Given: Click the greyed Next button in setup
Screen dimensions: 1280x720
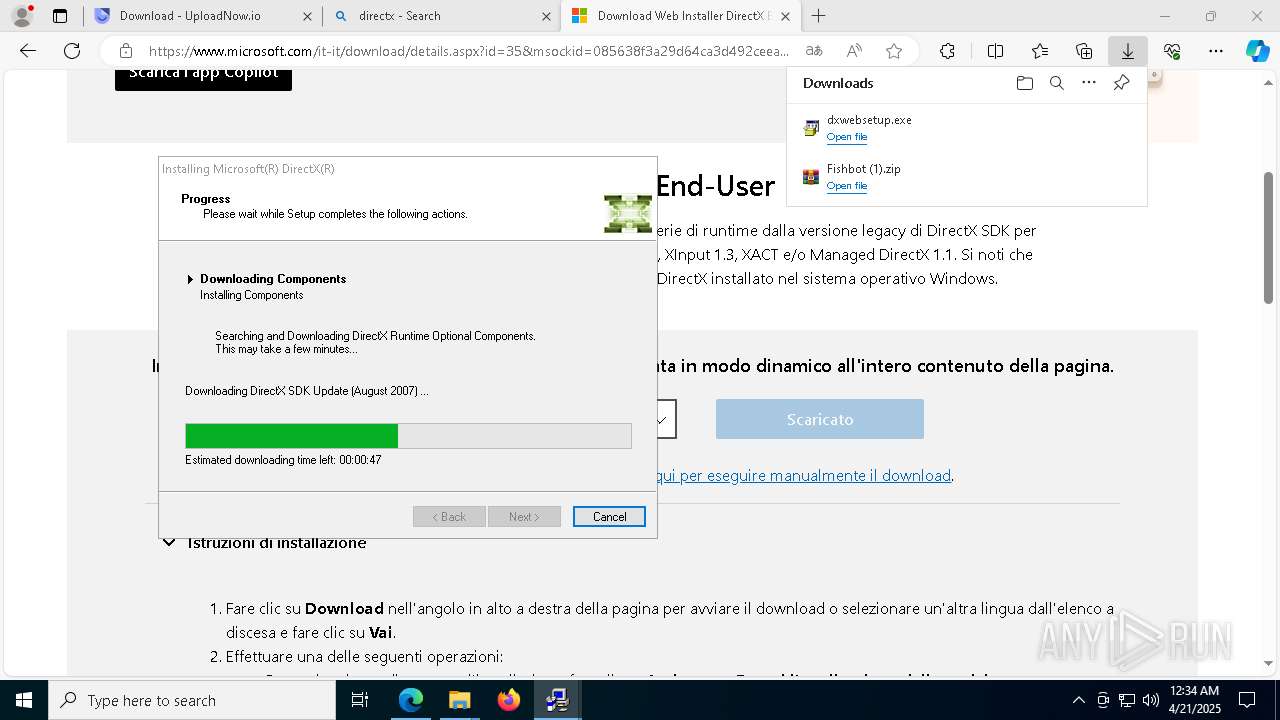Looking at the screenshot, I should pos(524,517).
